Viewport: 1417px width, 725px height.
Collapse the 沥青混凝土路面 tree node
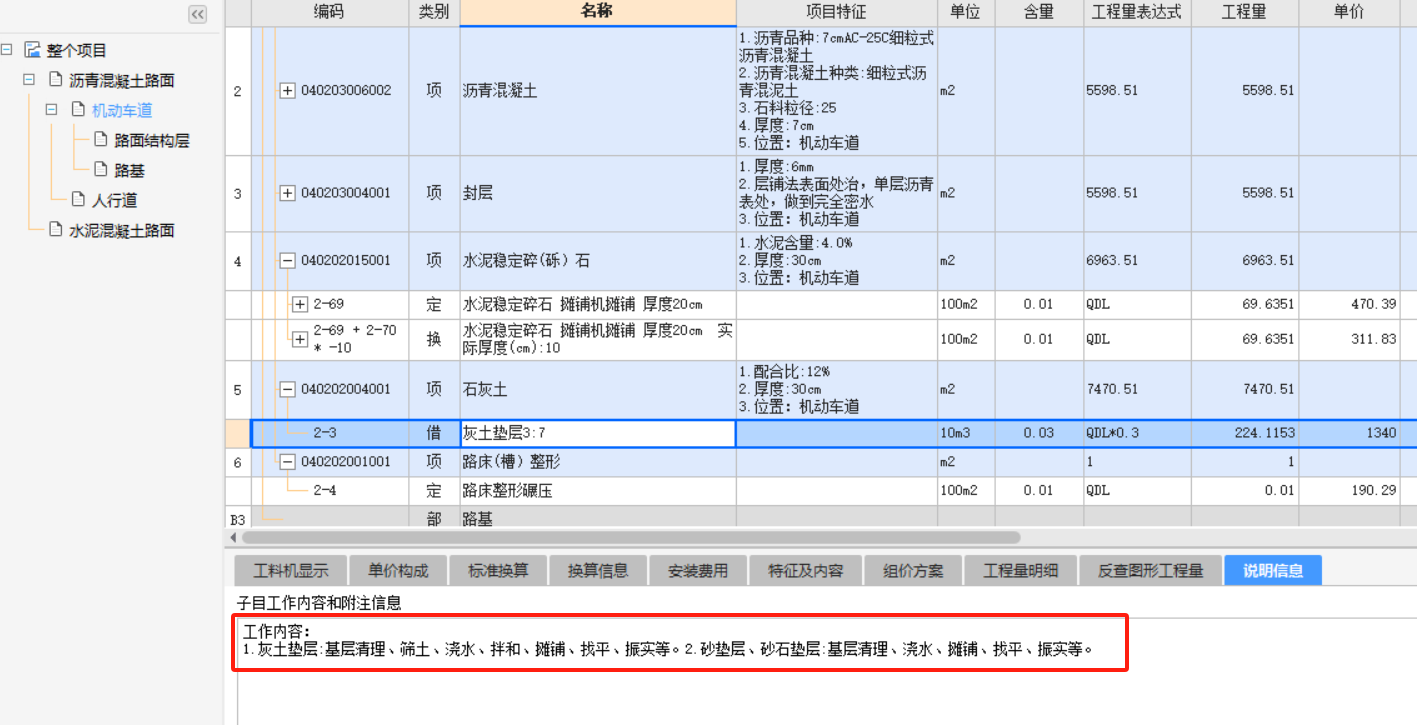click(29, 80)
